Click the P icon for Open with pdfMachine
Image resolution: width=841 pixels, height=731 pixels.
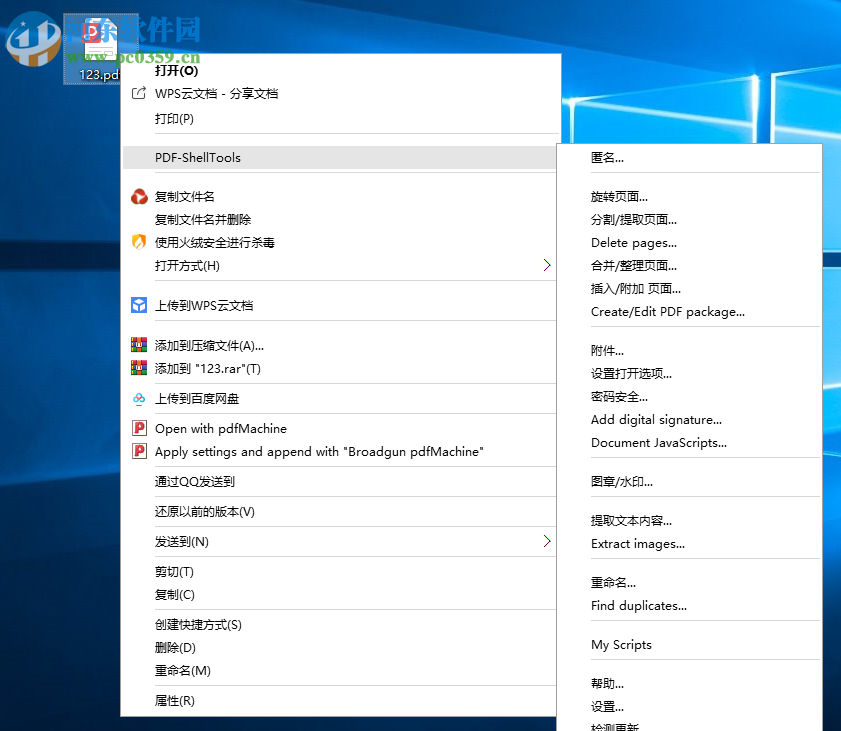tap(139, 428)
